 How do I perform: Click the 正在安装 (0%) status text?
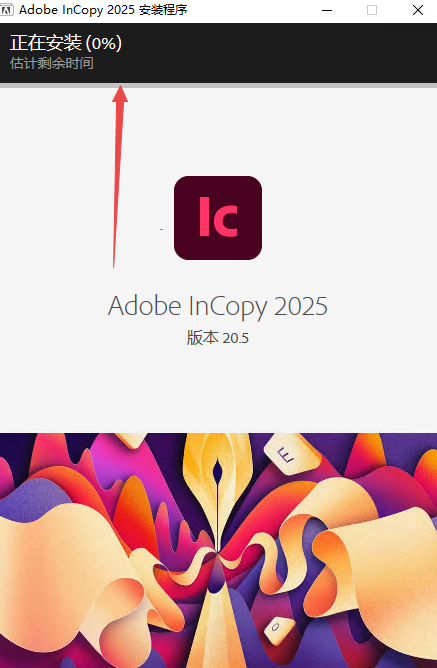66,43
